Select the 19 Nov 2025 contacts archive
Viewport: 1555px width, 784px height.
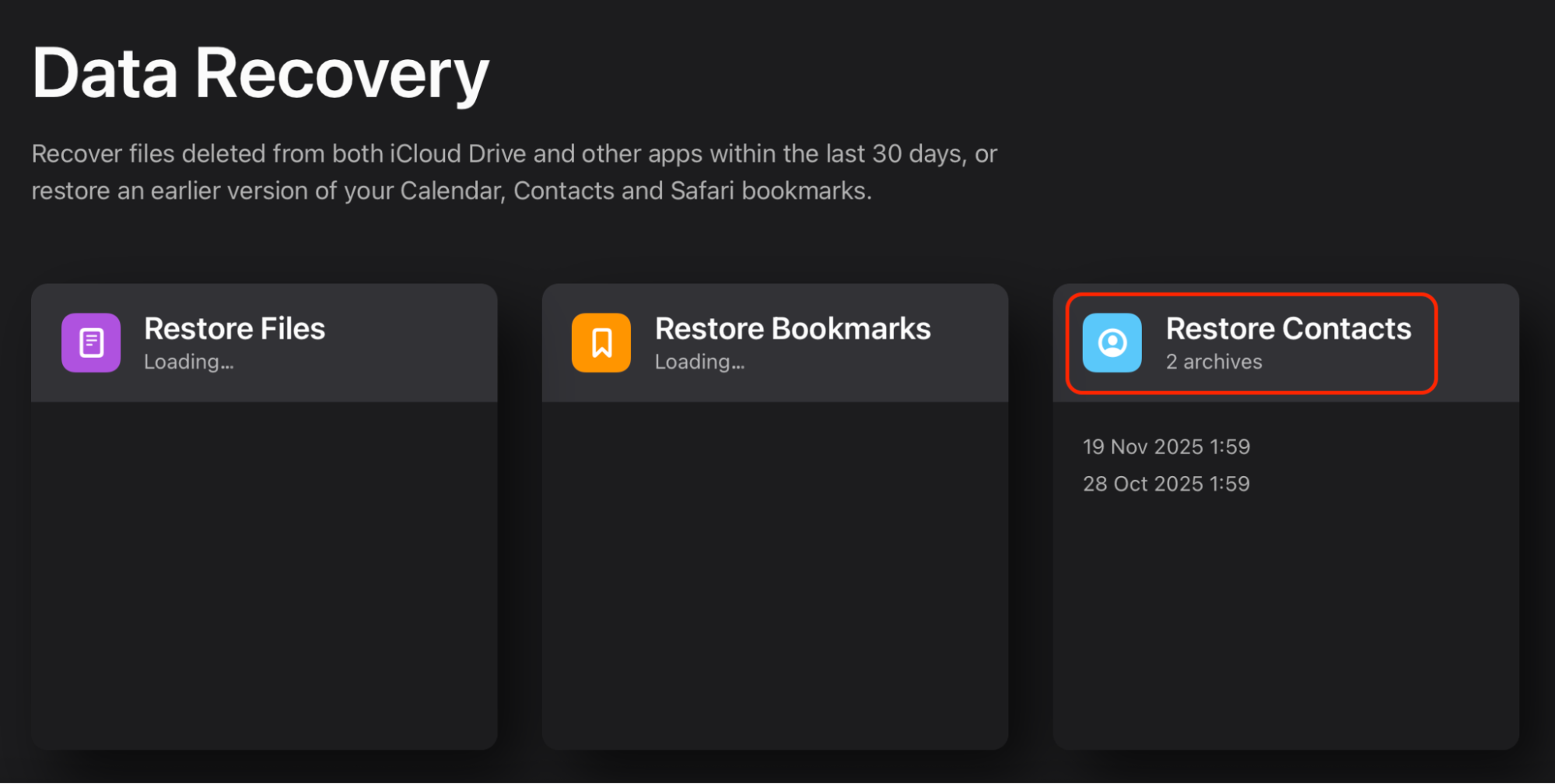(x=1166, y=446)
